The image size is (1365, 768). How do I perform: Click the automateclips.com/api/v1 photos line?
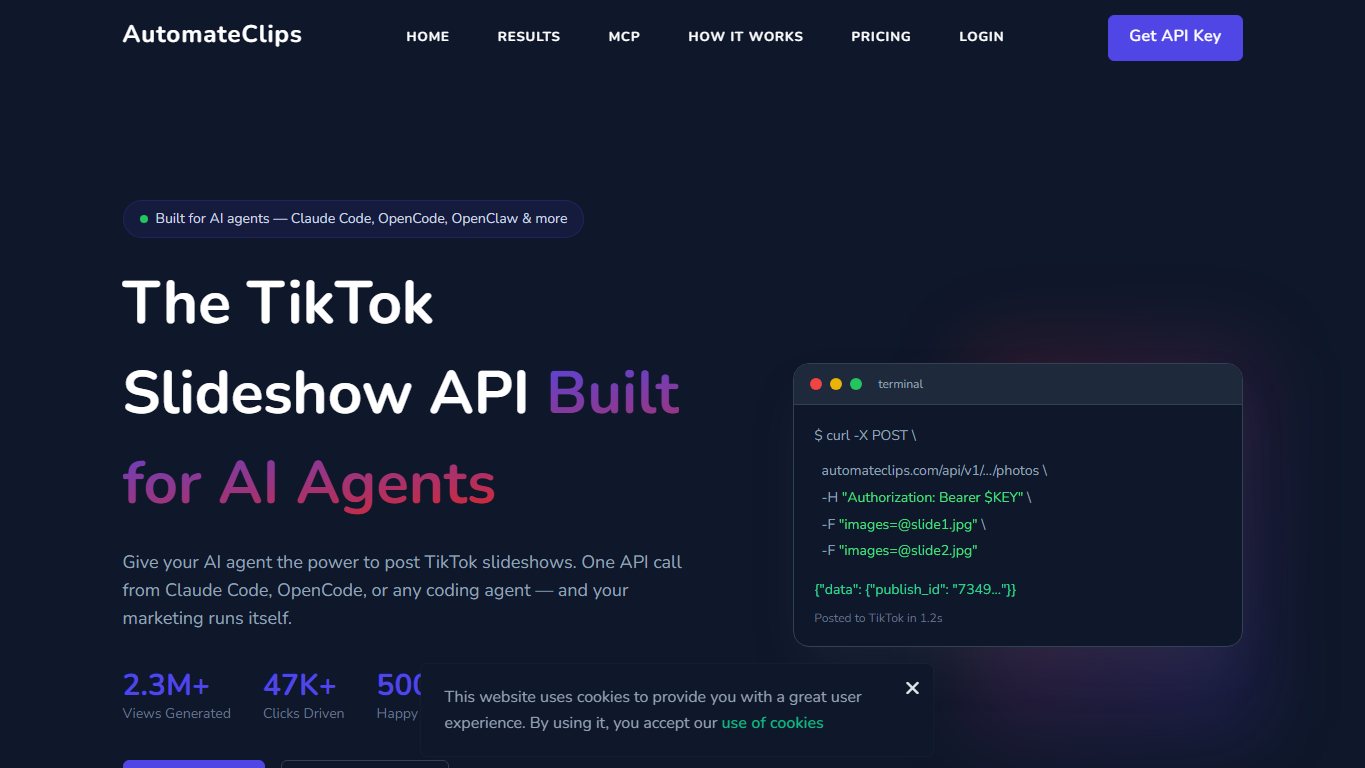click(934, 470)
